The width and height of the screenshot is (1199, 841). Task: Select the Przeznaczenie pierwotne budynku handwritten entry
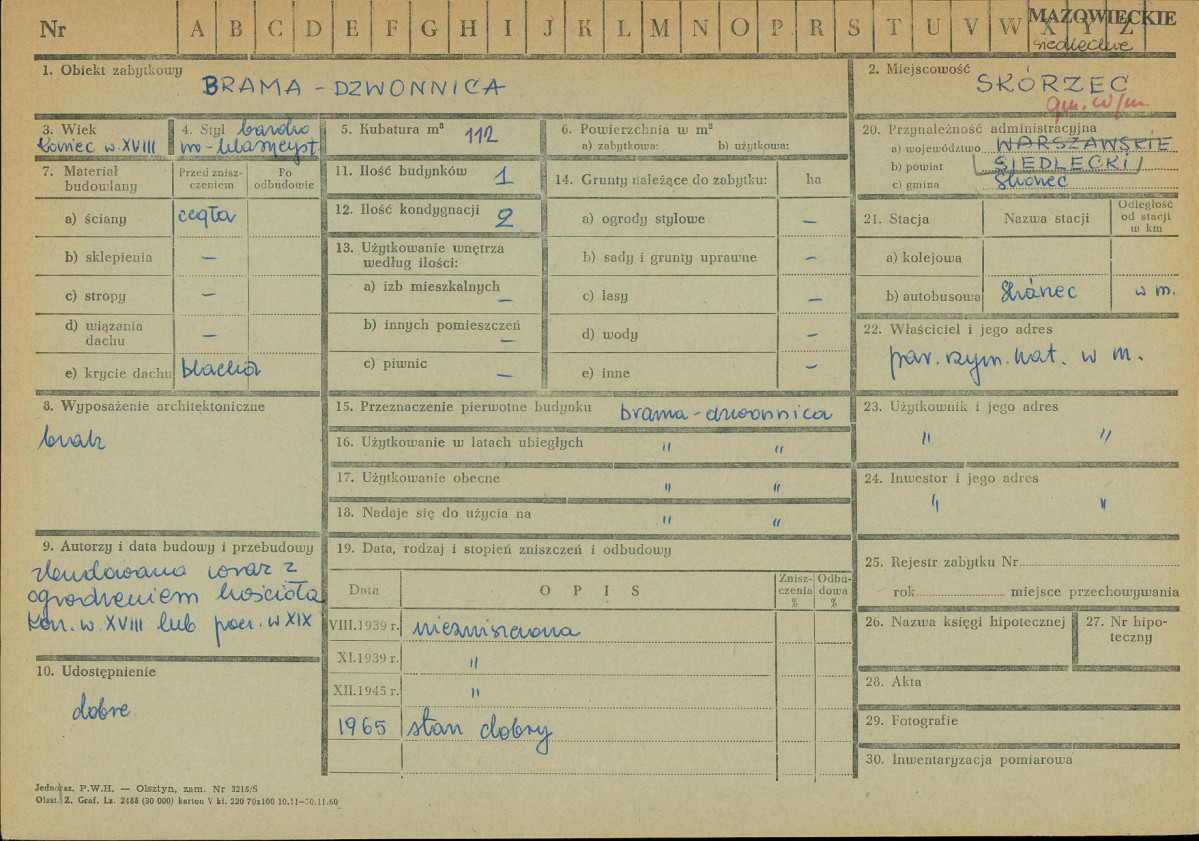(725, 412)
